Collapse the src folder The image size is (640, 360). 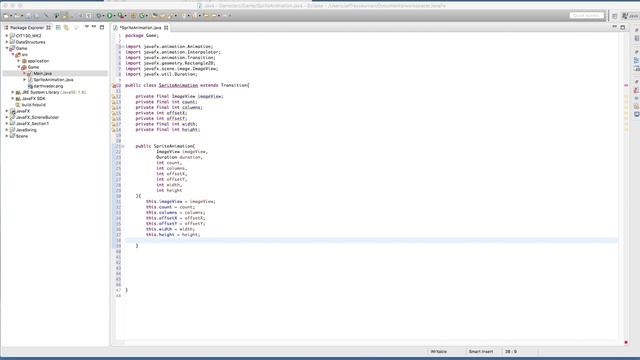click(x=13, y=54)
